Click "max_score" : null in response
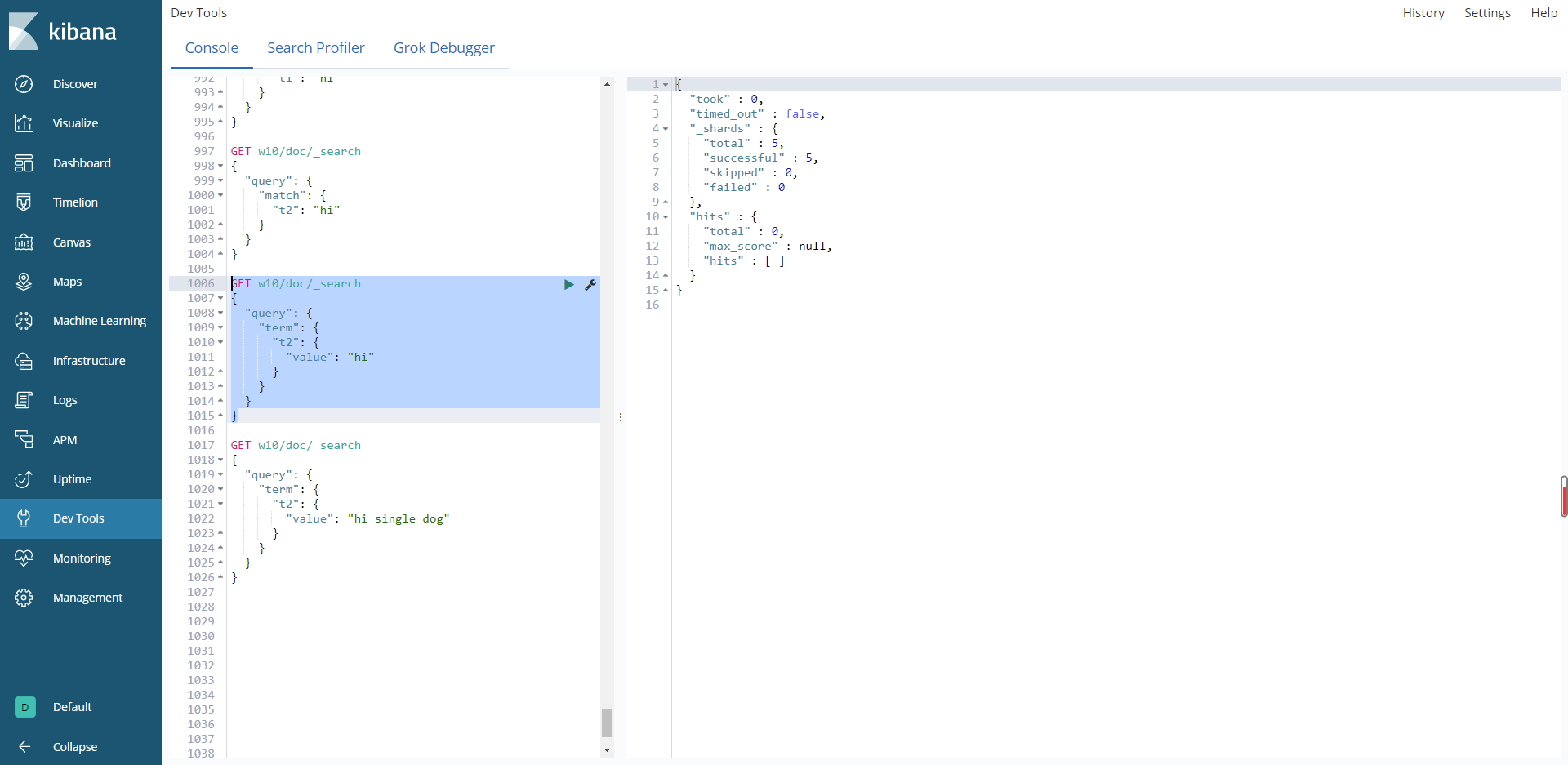1568x765 pixels. tap(768, 247)
